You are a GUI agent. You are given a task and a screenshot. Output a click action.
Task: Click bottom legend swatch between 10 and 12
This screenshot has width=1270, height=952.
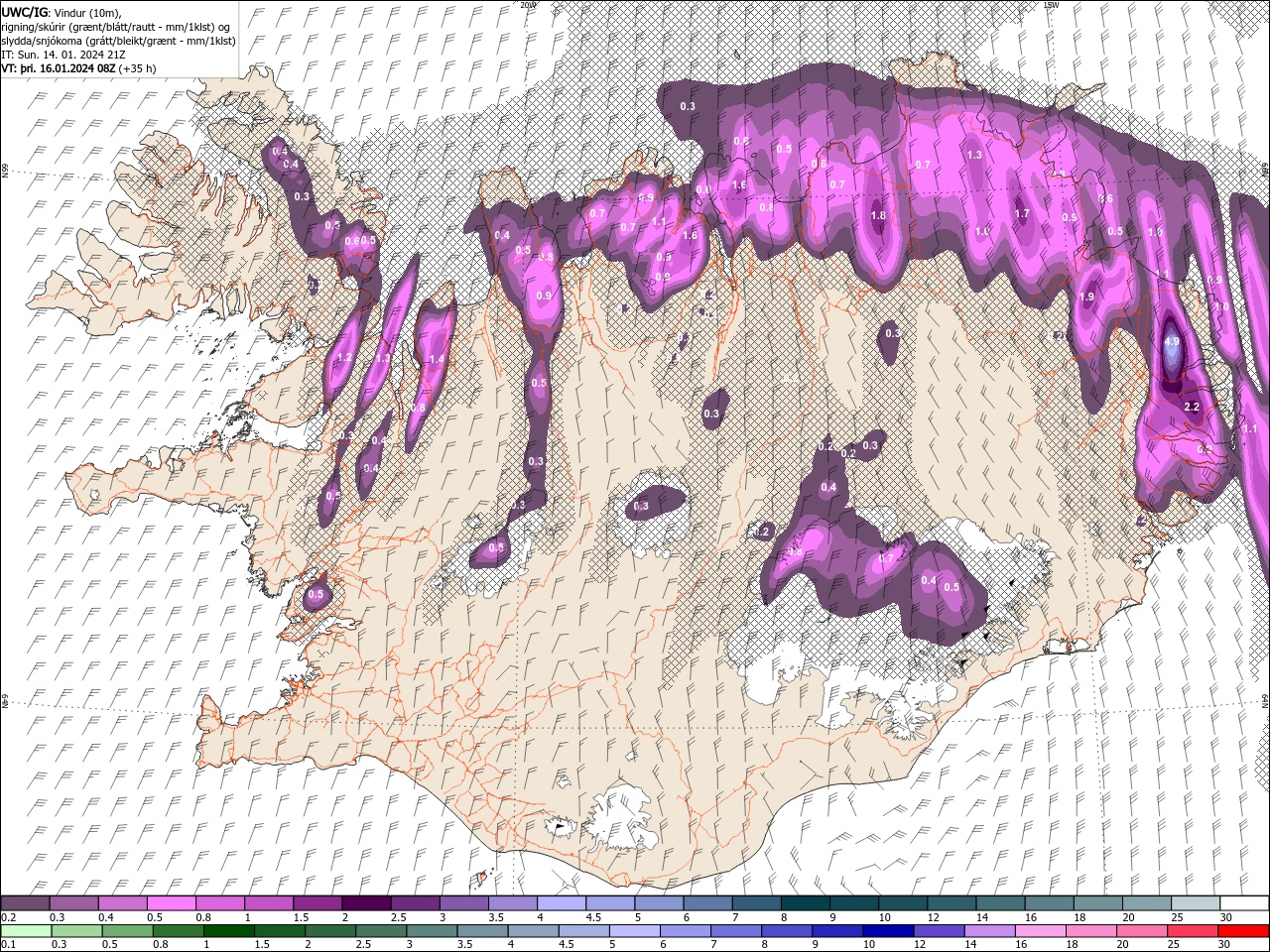889,931
